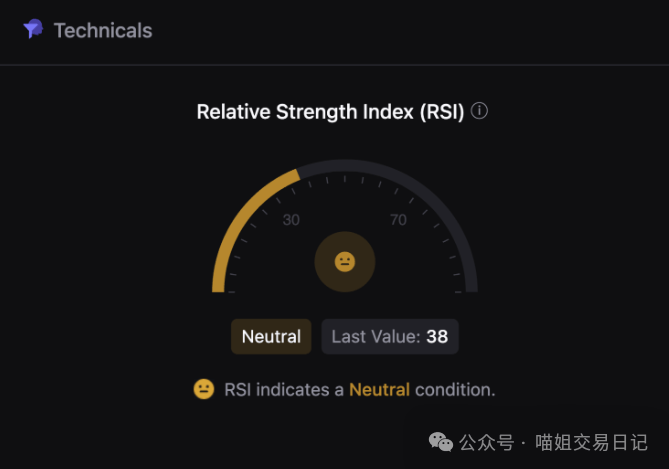Click the Neutral status badge
This screenshot has width=669, height=469.
(271, 336)
